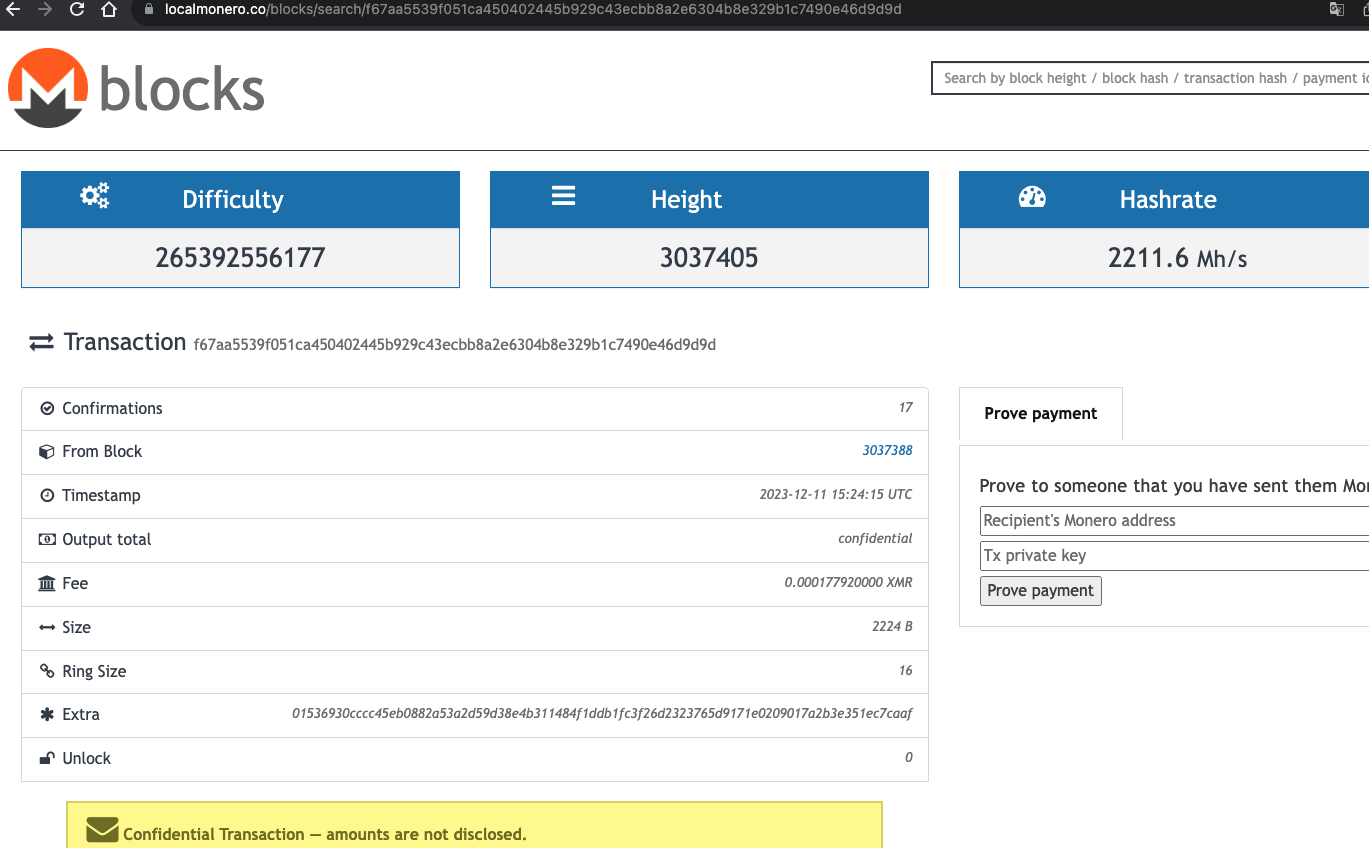This screenshot has width=1369, height=848.
Task: Click the Unlock padlock icon
Action: coord(46,758)
